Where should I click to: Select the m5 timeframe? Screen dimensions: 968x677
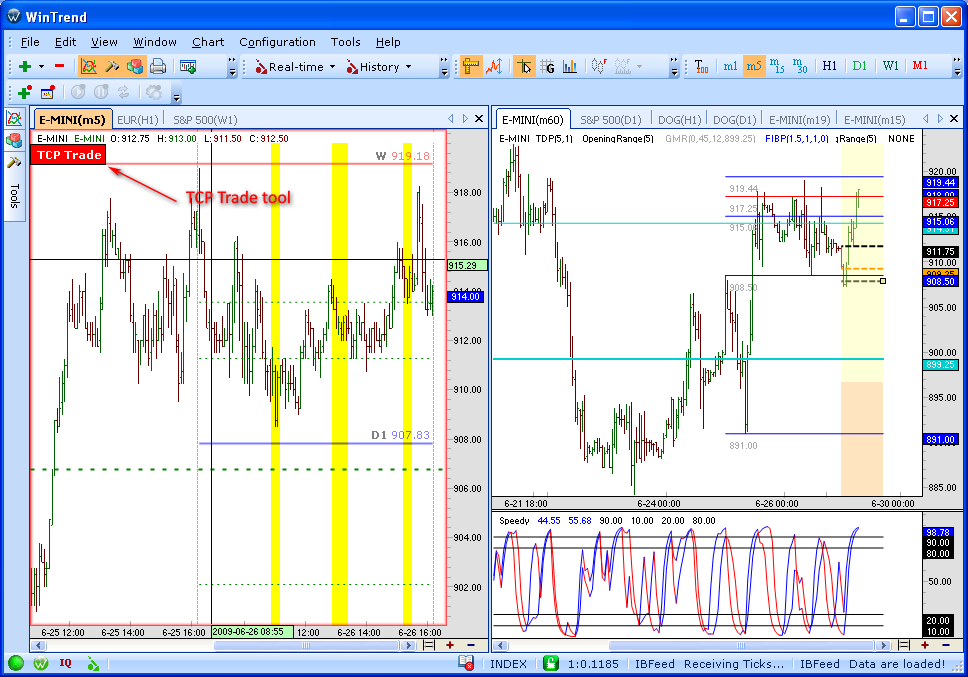(754, 66)
